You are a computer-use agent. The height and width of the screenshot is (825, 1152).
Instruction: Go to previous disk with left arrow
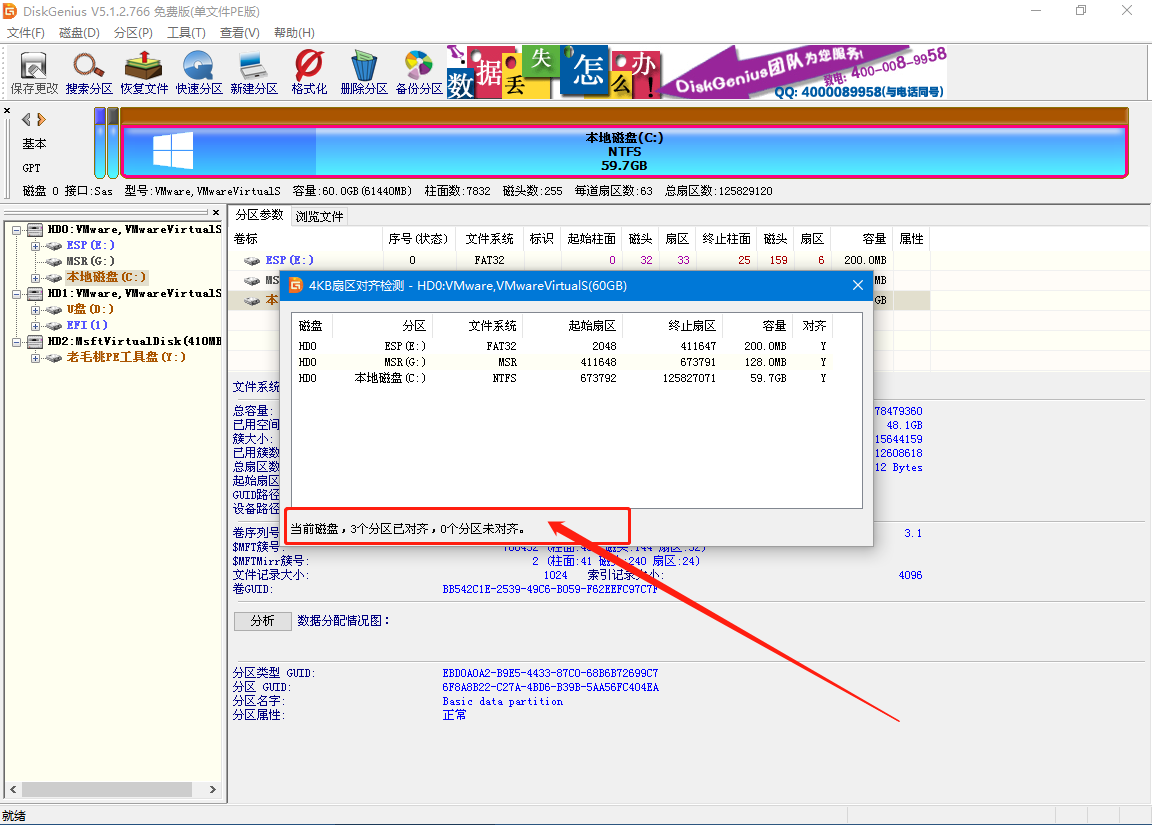[26, 119]
